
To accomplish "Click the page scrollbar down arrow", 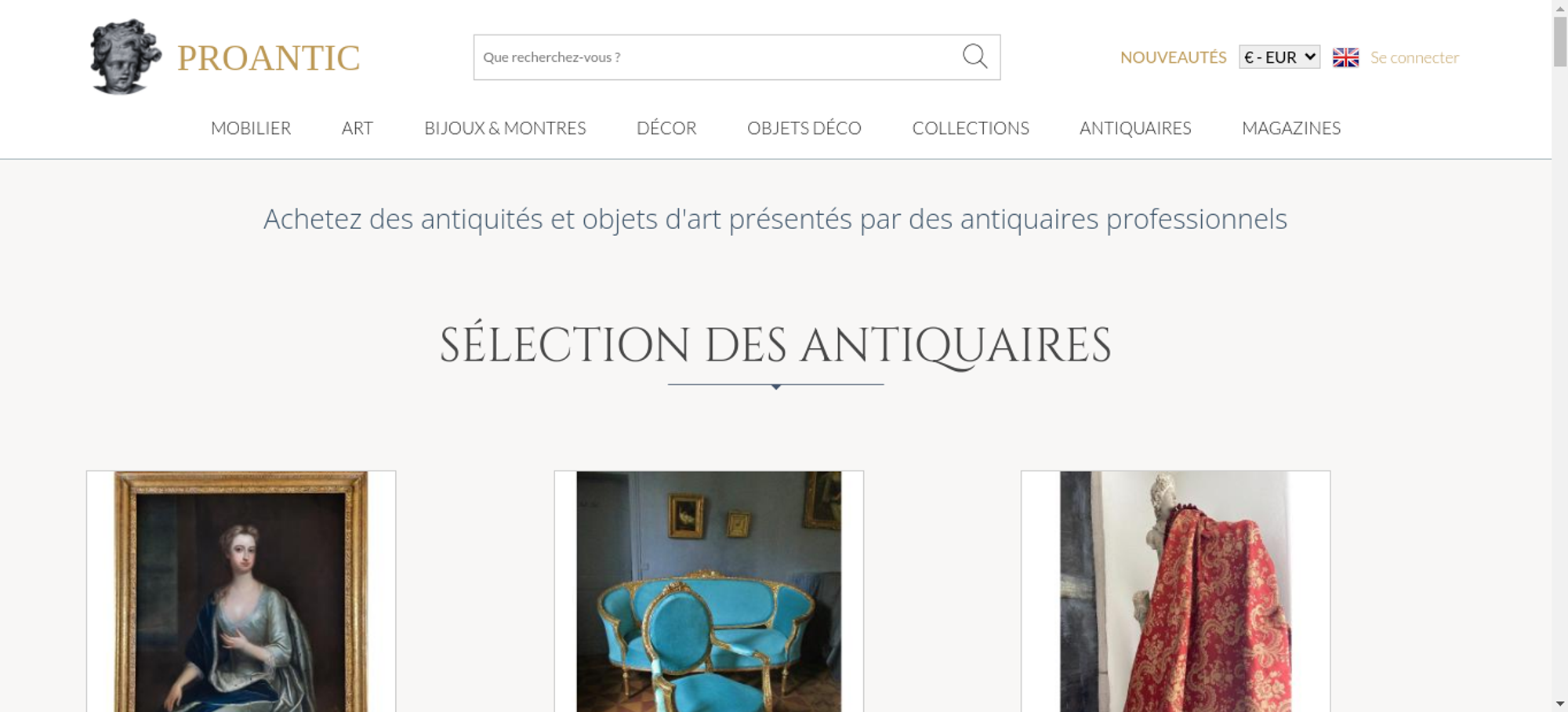I will click(x=1560, y=704).
